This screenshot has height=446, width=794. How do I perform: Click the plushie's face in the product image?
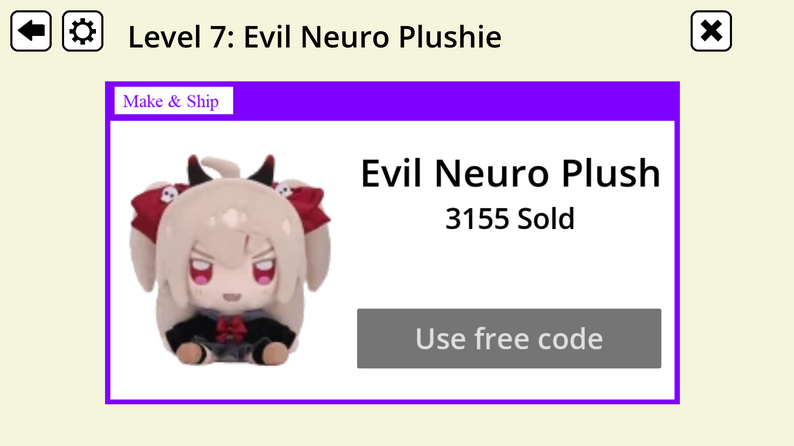pos(233,271)
